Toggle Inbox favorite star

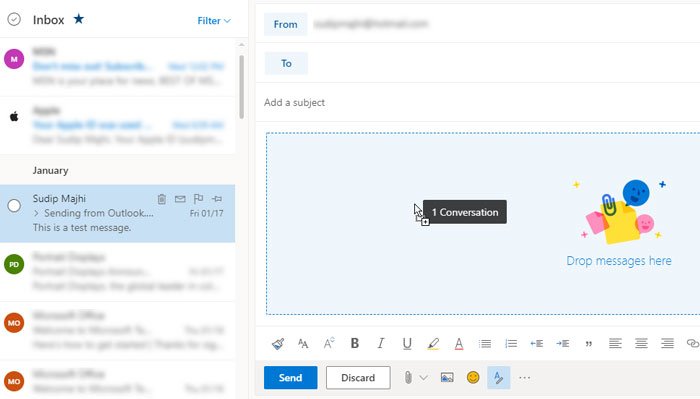click(79, 19)
